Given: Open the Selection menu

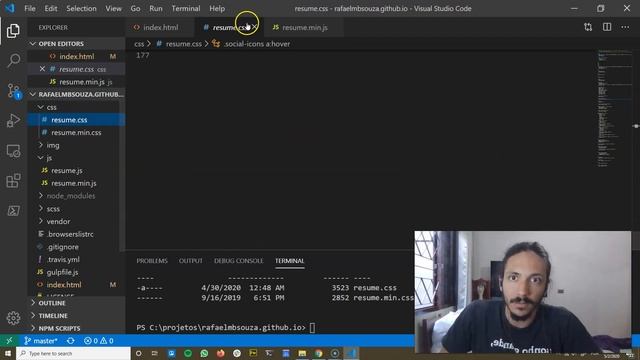Looking at the screenshot, I should click(81, 8).
